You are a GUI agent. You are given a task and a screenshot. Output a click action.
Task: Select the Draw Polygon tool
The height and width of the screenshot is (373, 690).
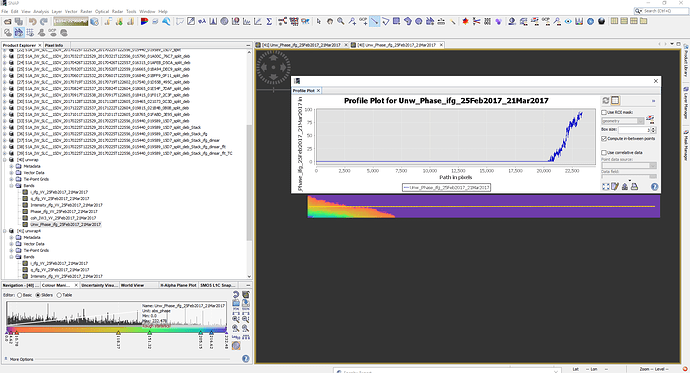[407, 21]
